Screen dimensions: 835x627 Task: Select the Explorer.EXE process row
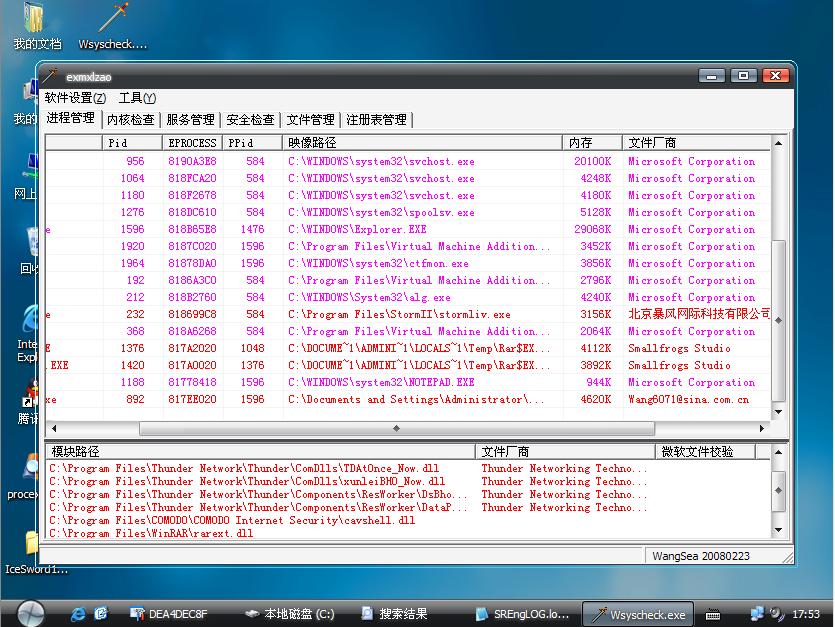tap(408, 230)
